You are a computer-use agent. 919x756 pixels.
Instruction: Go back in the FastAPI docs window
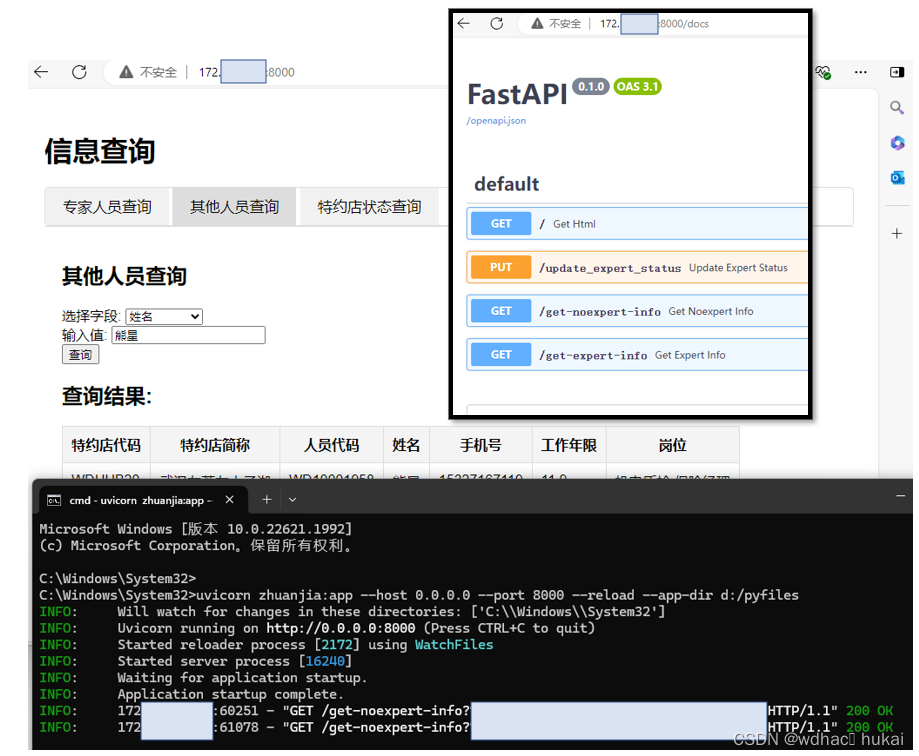click(x=464, y=23)
